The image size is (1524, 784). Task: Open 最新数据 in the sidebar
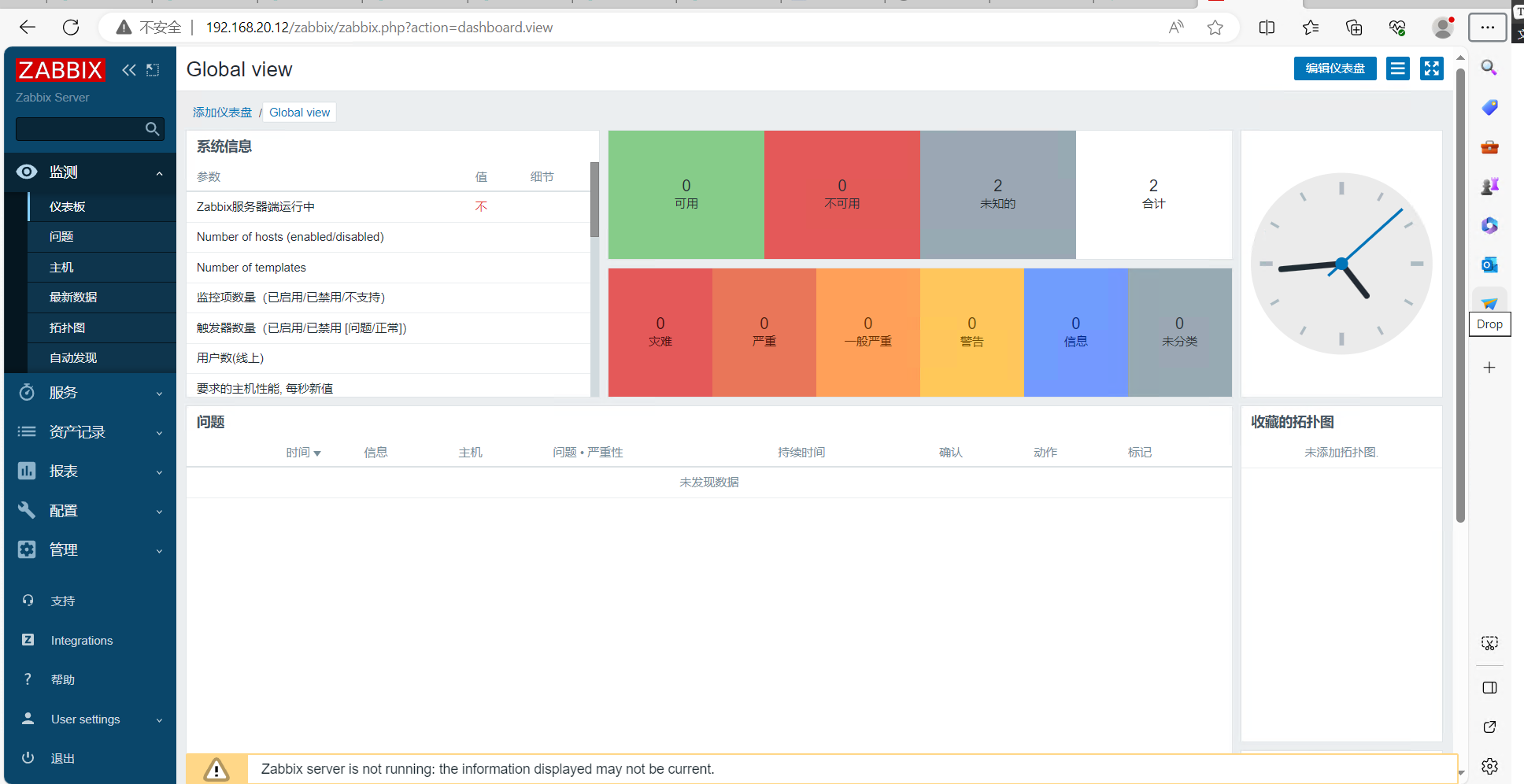coord(102,297)
